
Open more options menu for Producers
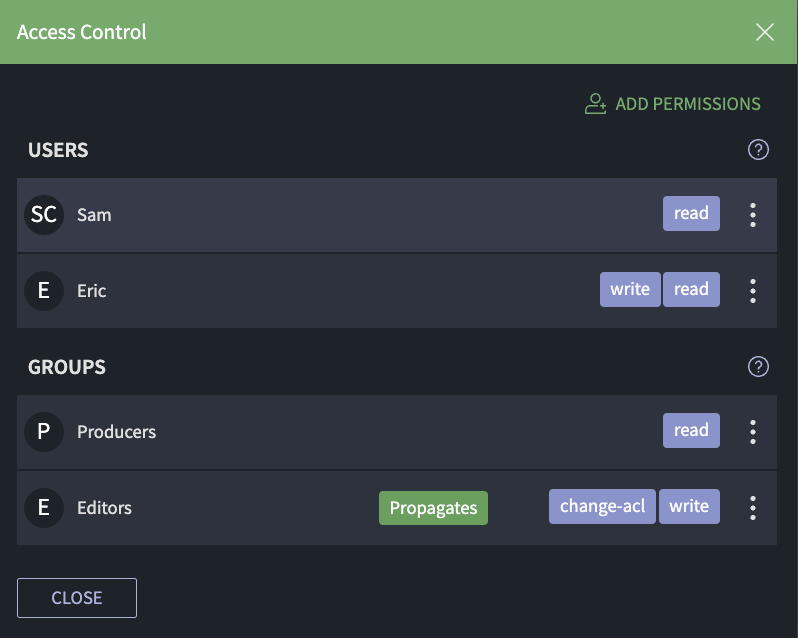click(x=753, y=432)
